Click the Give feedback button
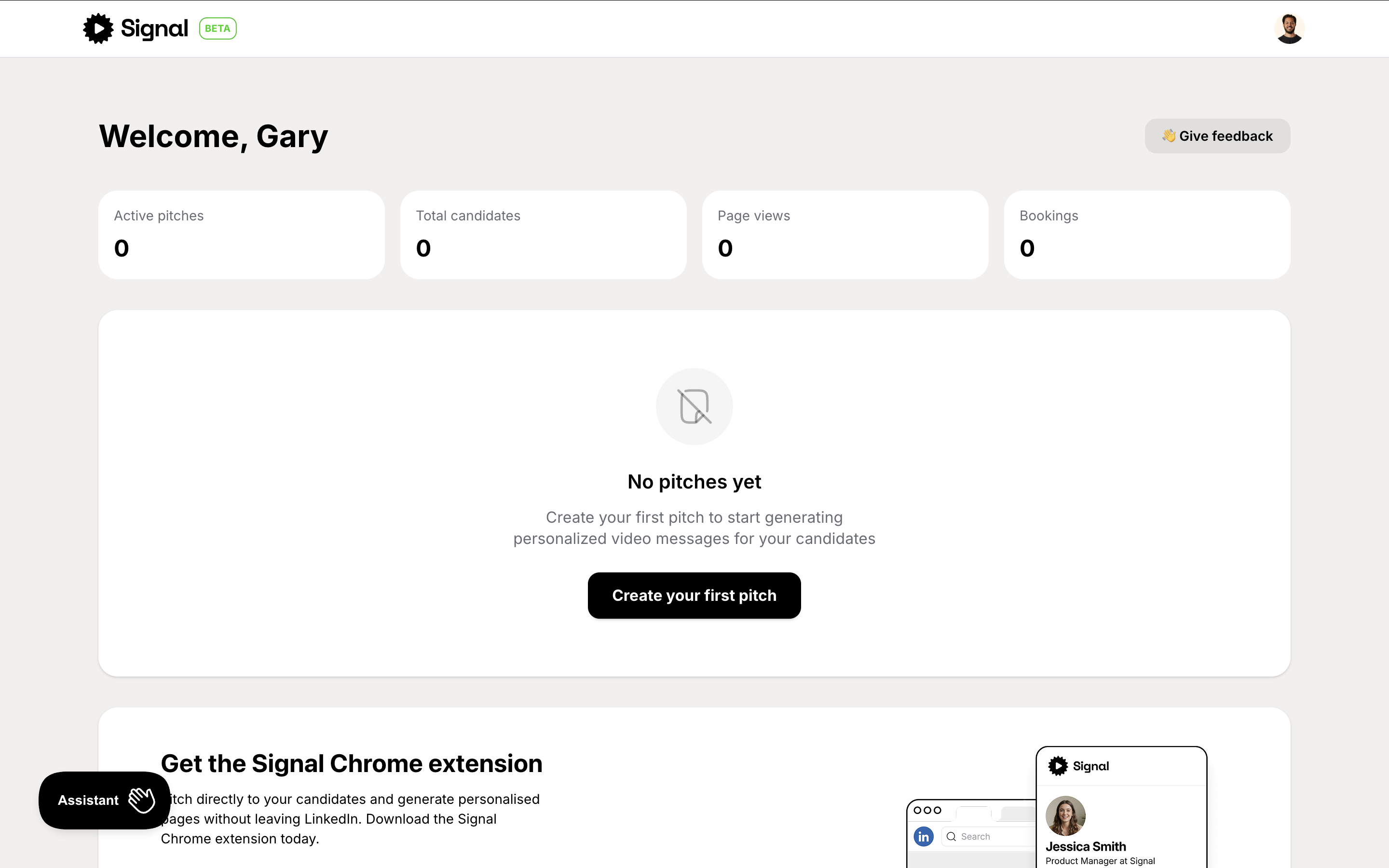The width and height of the screenshot is (1389, 868). (1217, 136)
